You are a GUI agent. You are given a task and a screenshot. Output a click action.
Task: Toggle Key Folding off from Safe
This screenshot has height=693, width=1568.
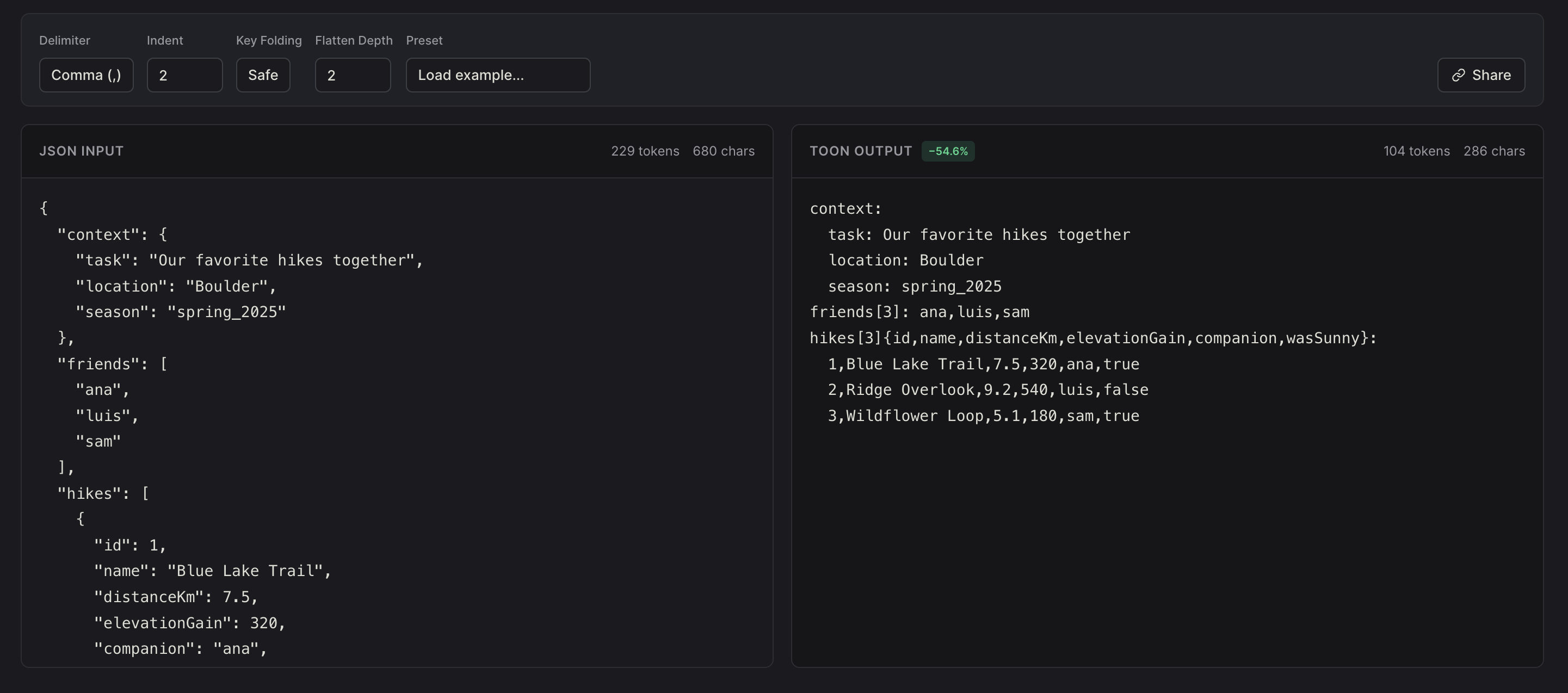click(x=262, y=75)
